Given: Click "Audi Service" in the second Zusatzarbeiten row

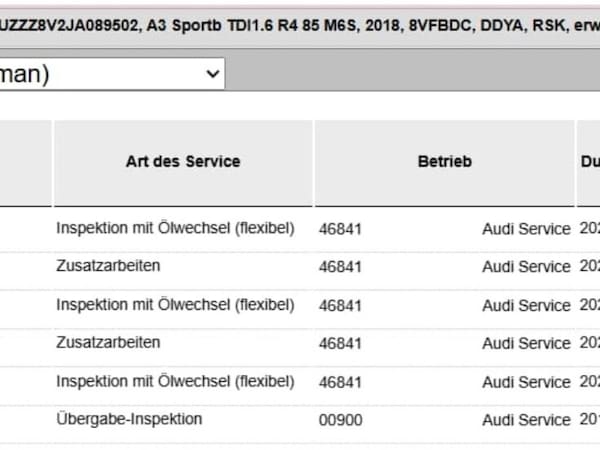Looking at the screenshot, I should [x=526, y=343].
